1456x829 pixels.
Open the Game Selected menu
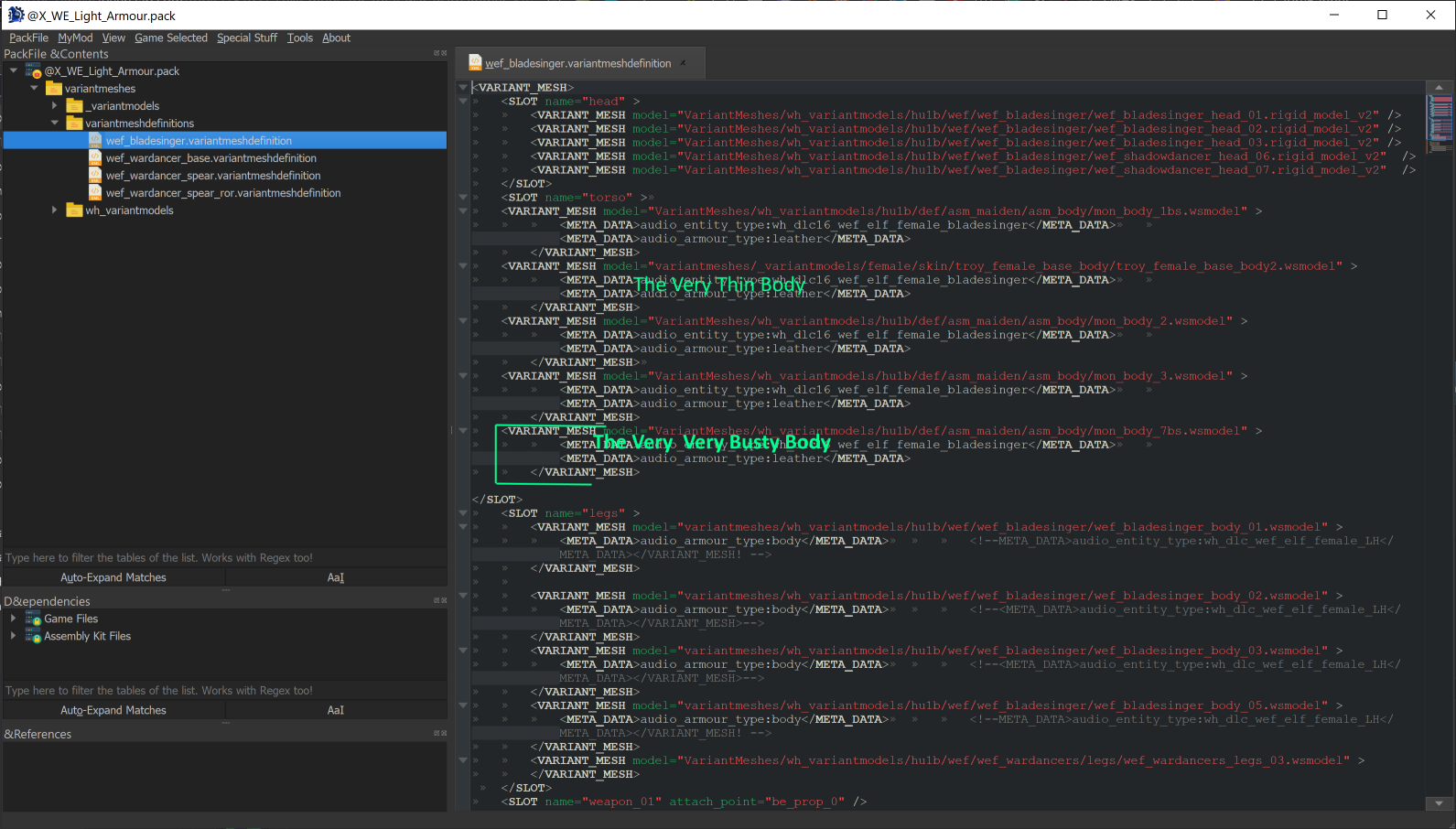click(x=171, y=38)
